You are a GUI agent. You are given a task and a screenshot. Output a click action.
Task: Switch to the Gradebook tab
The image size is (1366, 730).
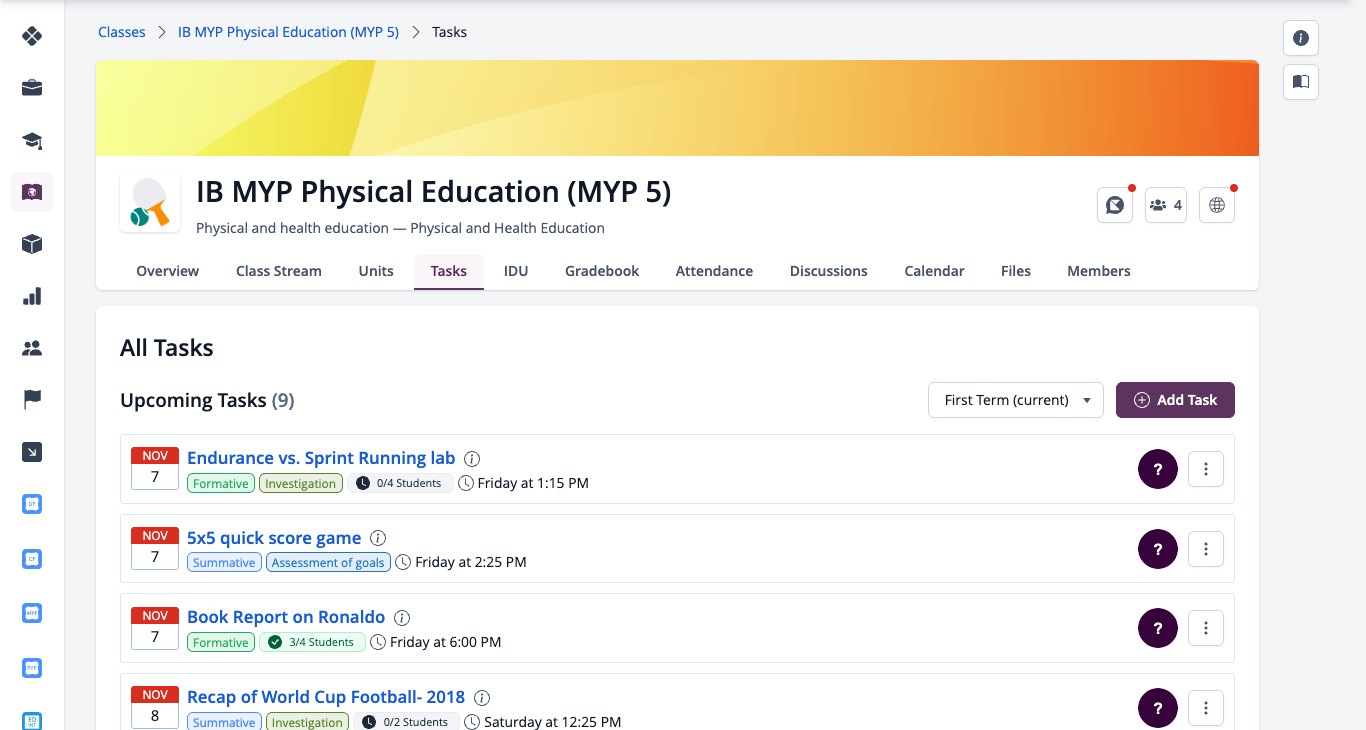pos(602,271)
